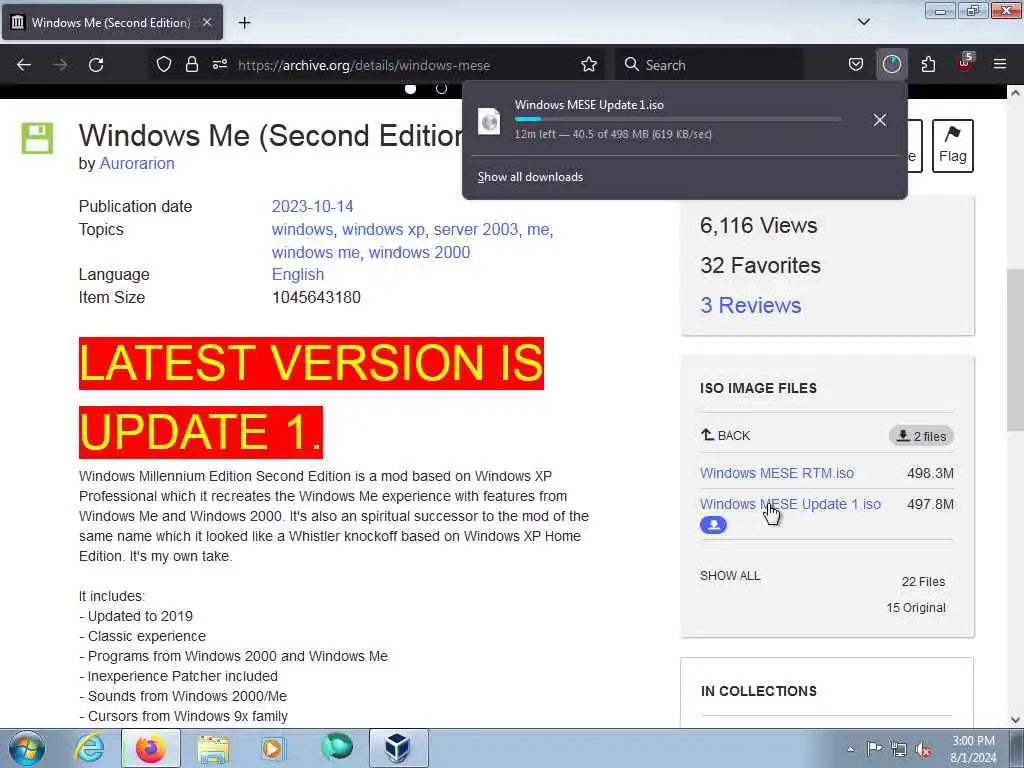This screenshot has width=1024, height=768.
Task: Open the Extensions puzzle icon
Action: coord(928,65)
